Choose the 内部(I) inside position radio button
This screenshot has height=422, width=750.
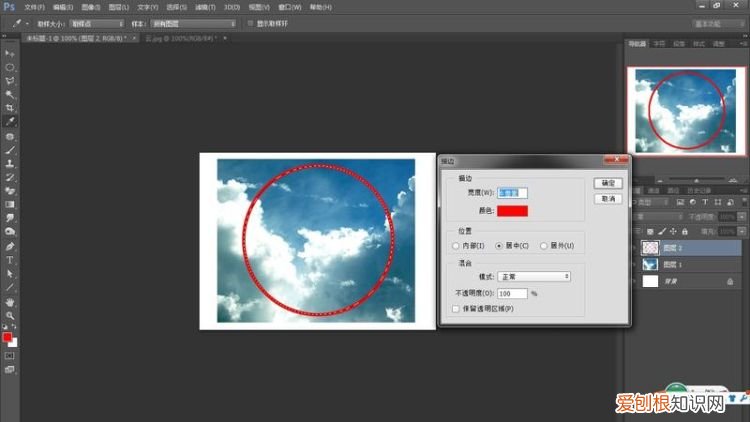pos(456,245)
